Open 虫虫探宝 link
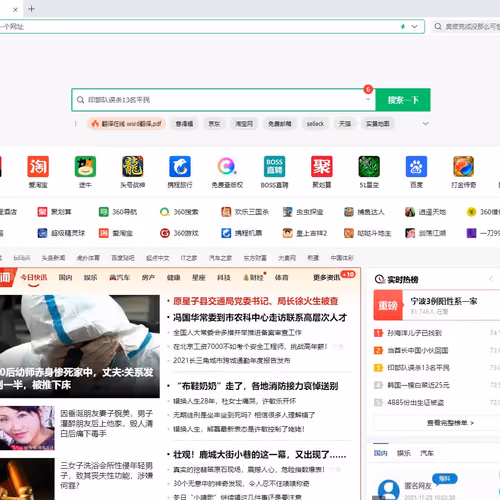 (x=303, y=212)
